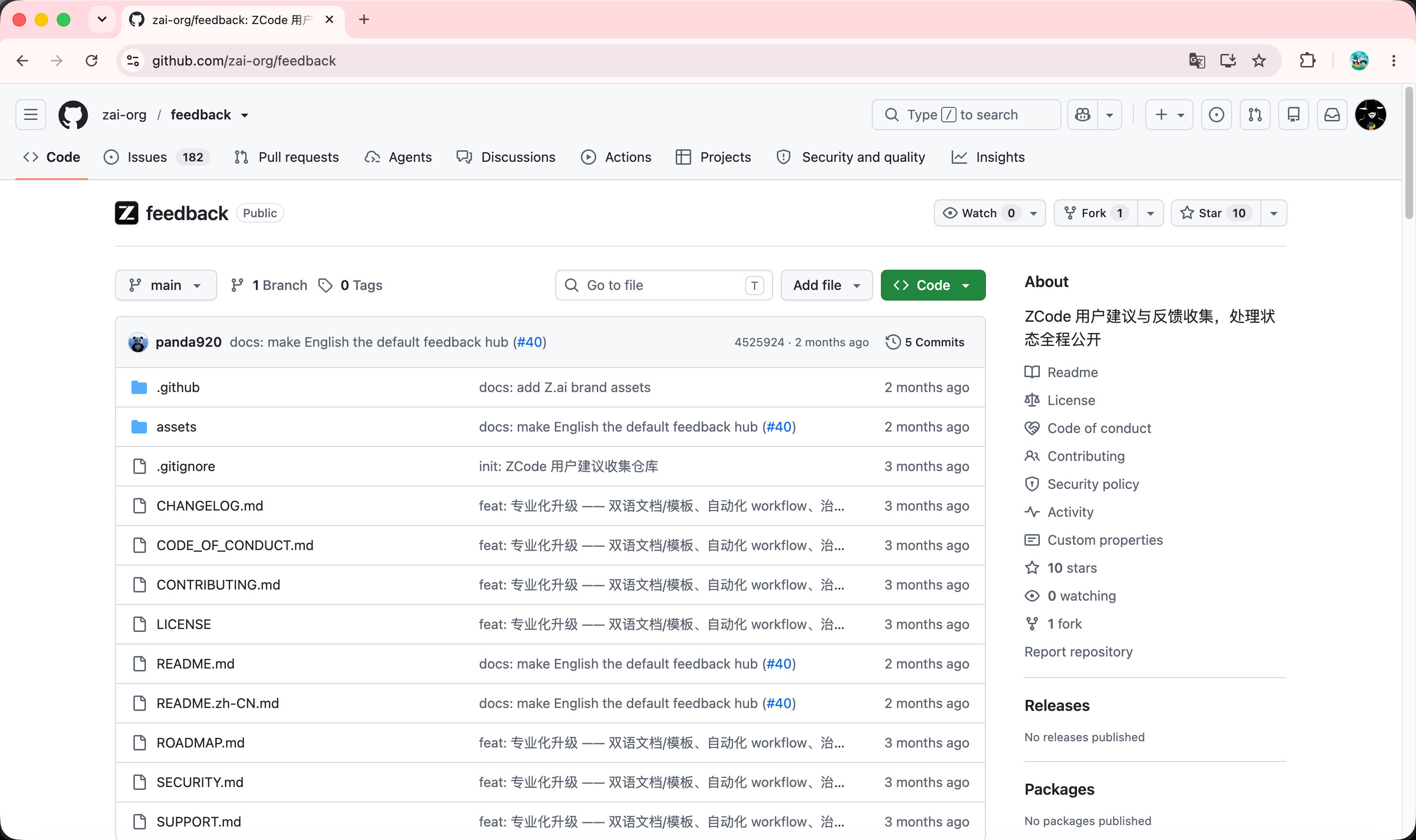Open the main branch selector dropdown
The height and width of the screenshot is (840, 1416).
pyautogui.click(x=166, y=285)
